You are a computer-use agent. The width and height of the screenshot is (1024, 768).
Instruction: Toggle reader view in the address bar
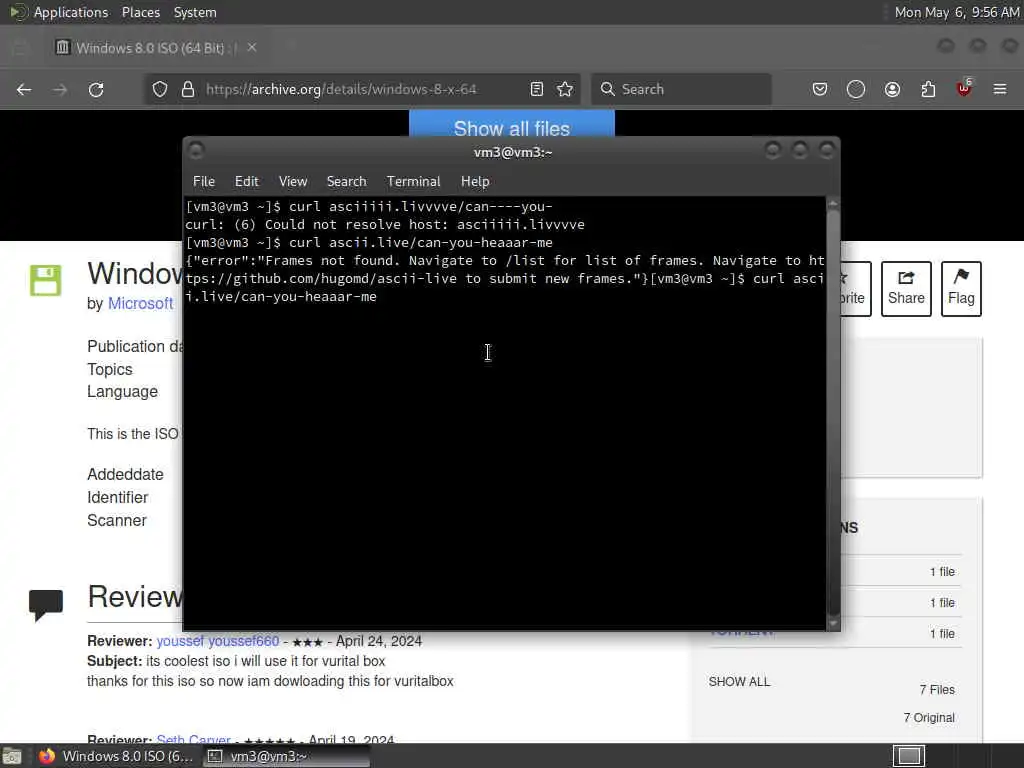537,89
